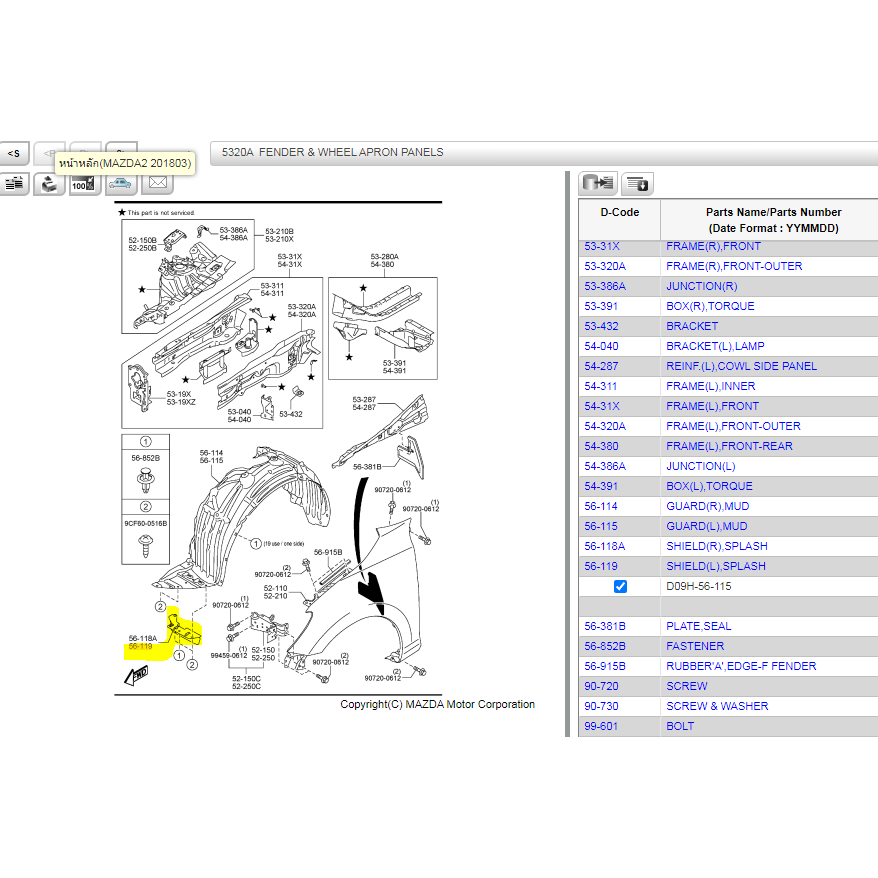Screen dimensions: 878x878
Task: Click the car vehicle info icon
Action: tap(121, 184)
